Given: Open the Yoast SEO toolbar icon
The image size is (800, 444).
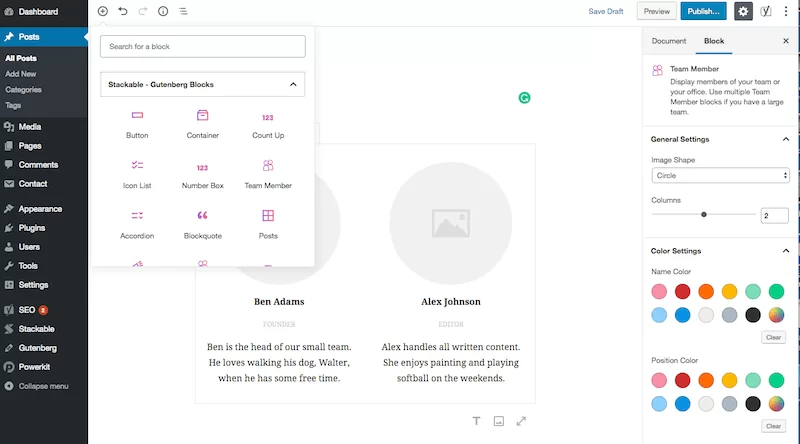Looking at the screenshot, I should click(766, 11).
